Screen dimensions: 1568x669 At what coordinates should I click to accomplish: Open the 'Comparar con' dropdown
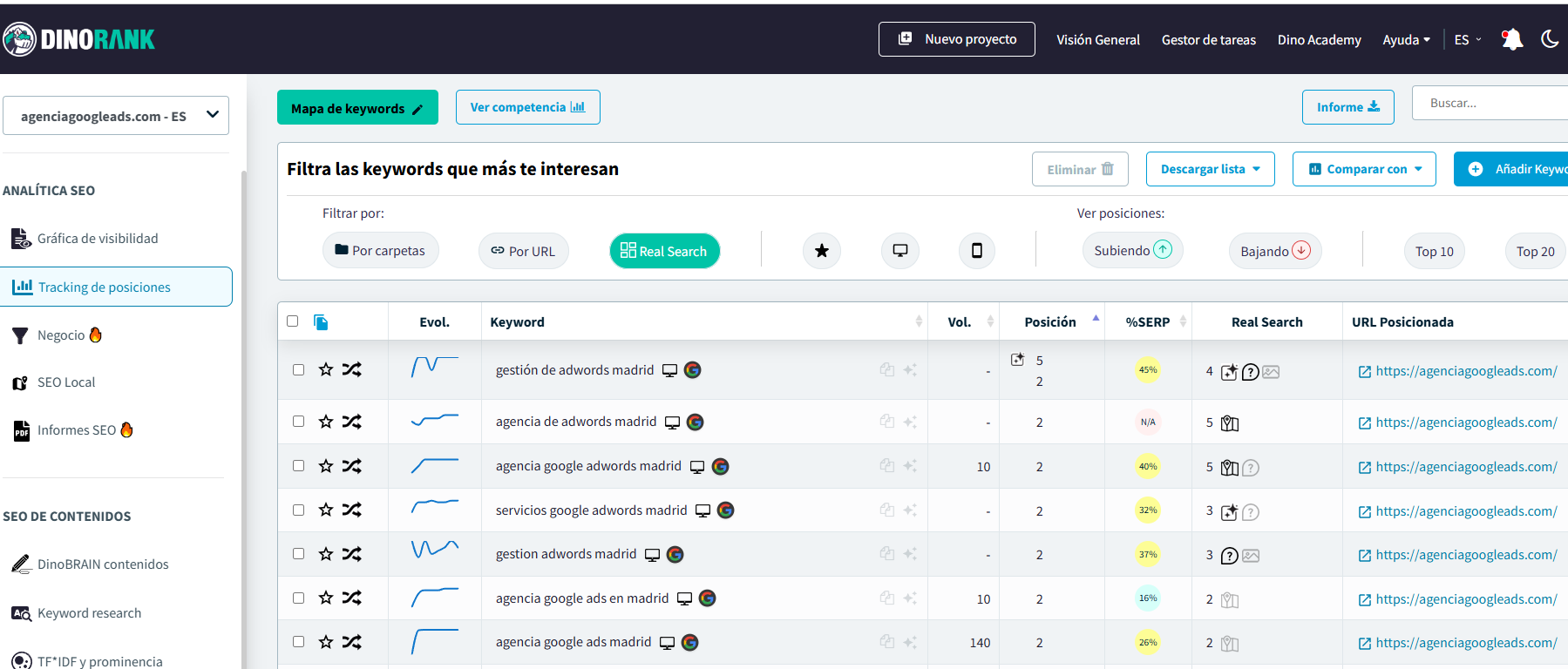[x=1365, y=169]
